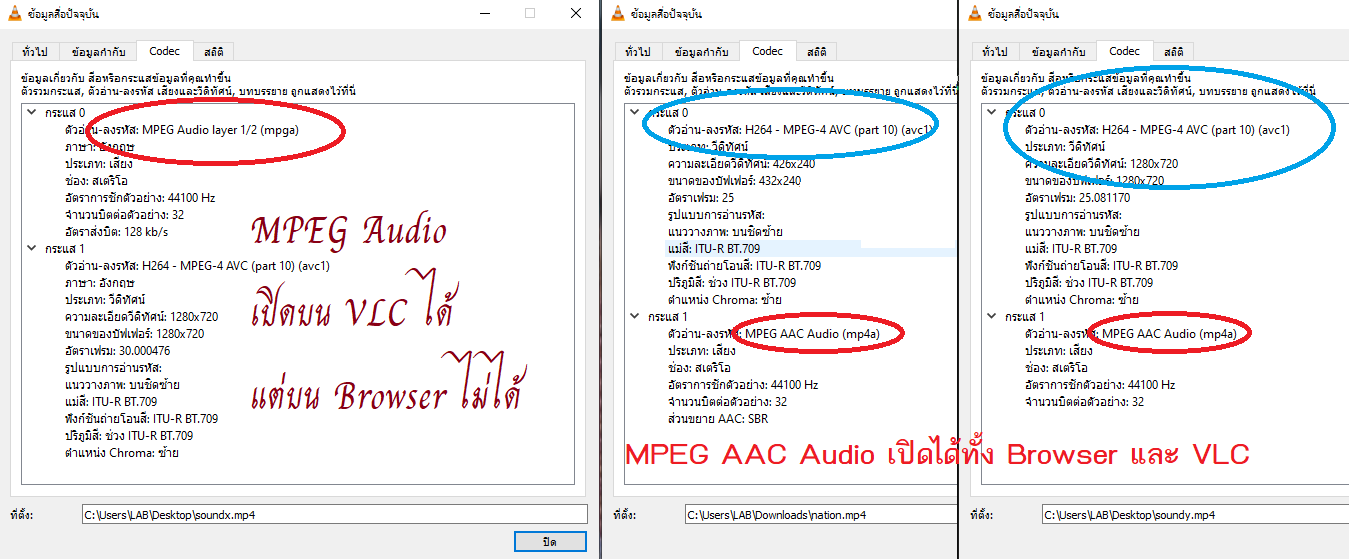The image size is (1349, 559).
Task: Collapse กระแส 0 in the nation.mp4 window
Action: pos(635,113)
